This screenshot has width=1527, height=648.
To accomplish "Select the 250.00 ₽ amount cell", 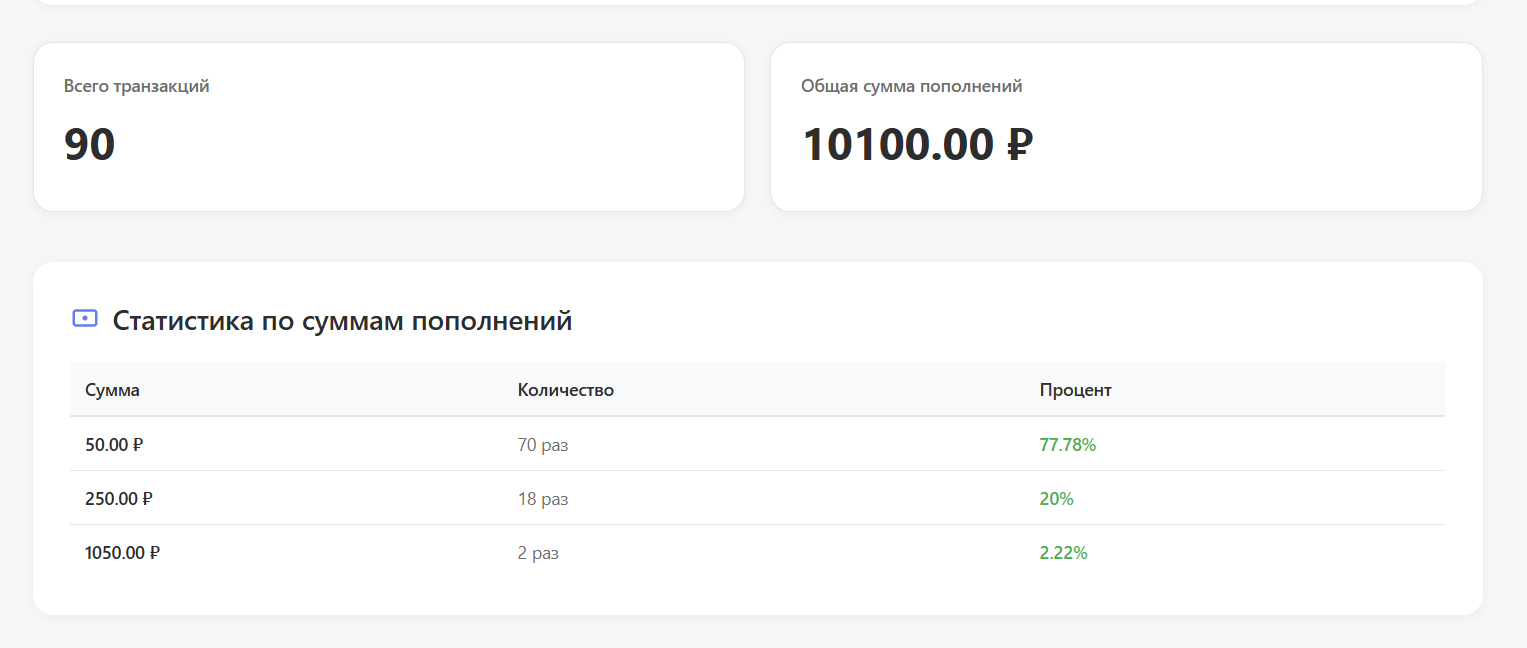I will (118, 499).
